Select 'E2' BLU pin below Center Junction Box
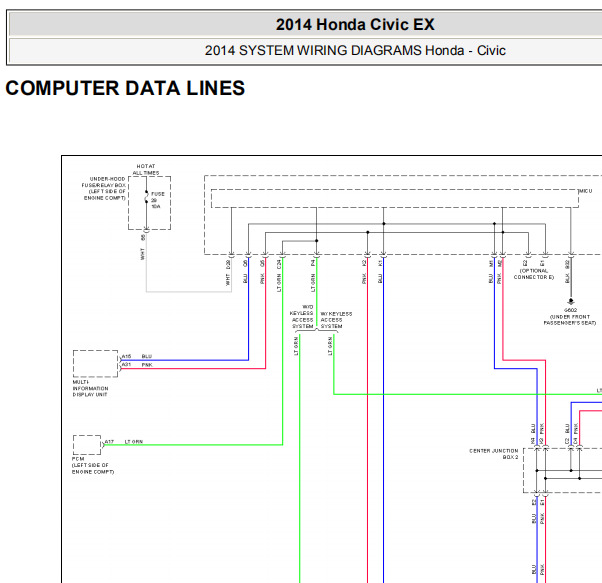 click(x=534, y=502)
